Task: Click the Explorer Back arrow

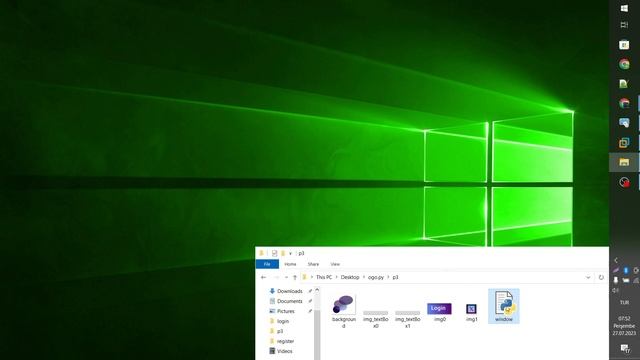Action: point(264,278)
